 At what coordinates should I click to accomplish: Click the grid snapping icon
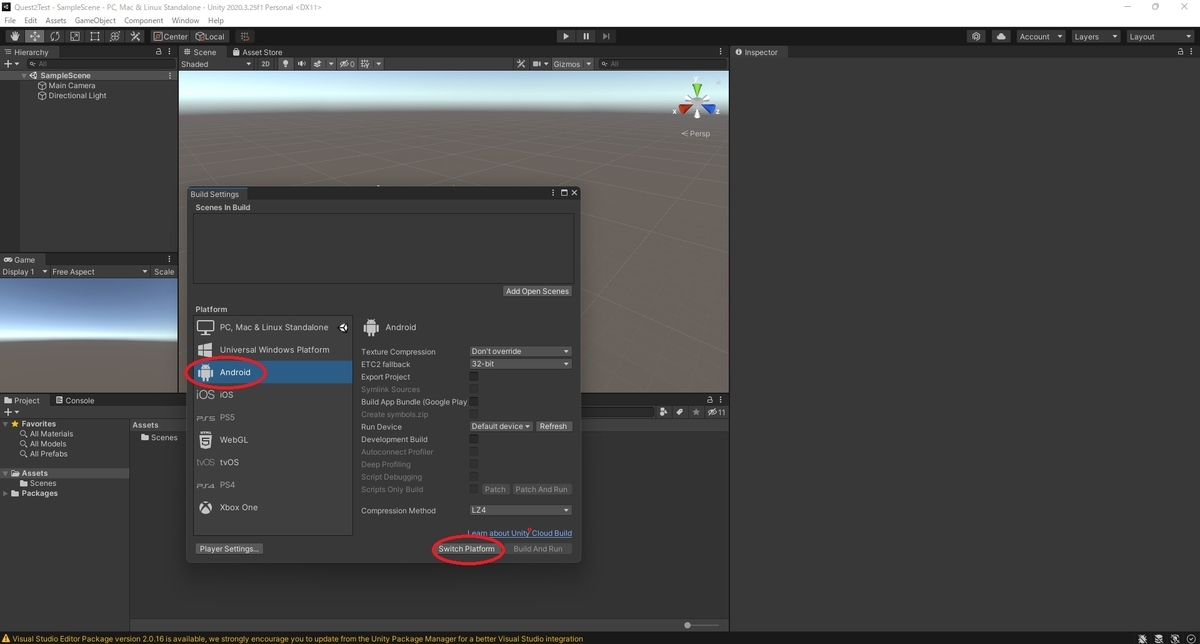tap(245, 36)
